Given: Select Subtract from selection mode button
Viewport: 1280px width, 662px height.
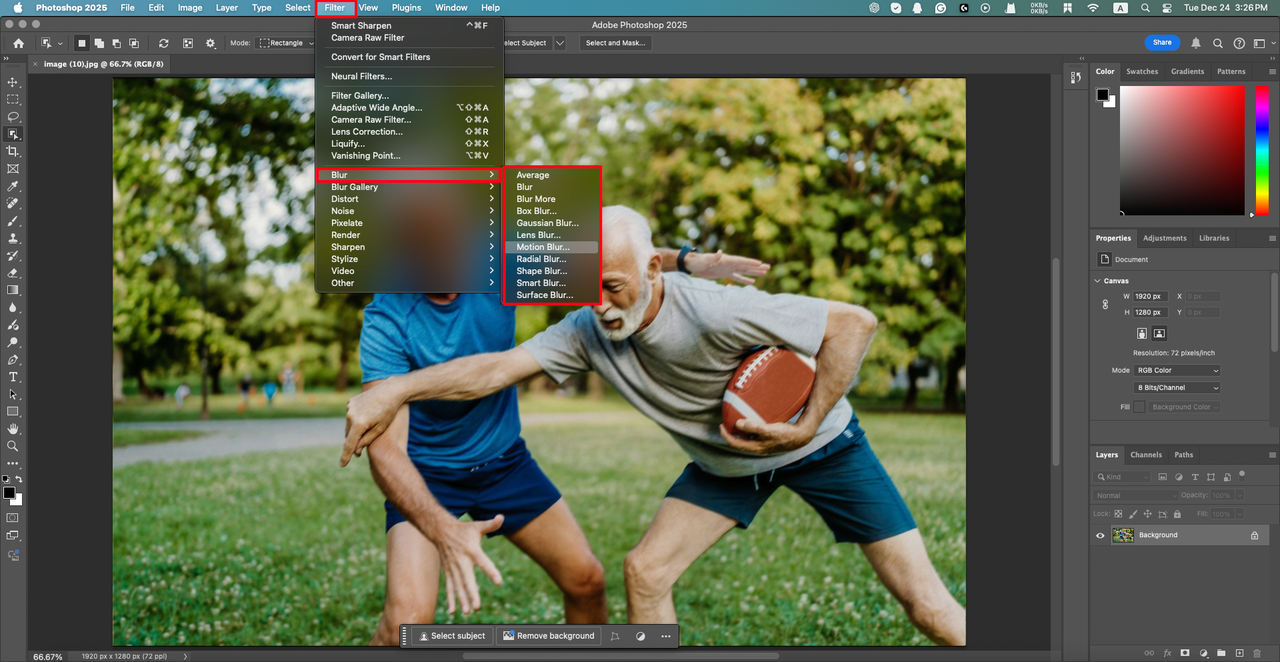Looking at the screenshot, I should [x=117, y=43].
